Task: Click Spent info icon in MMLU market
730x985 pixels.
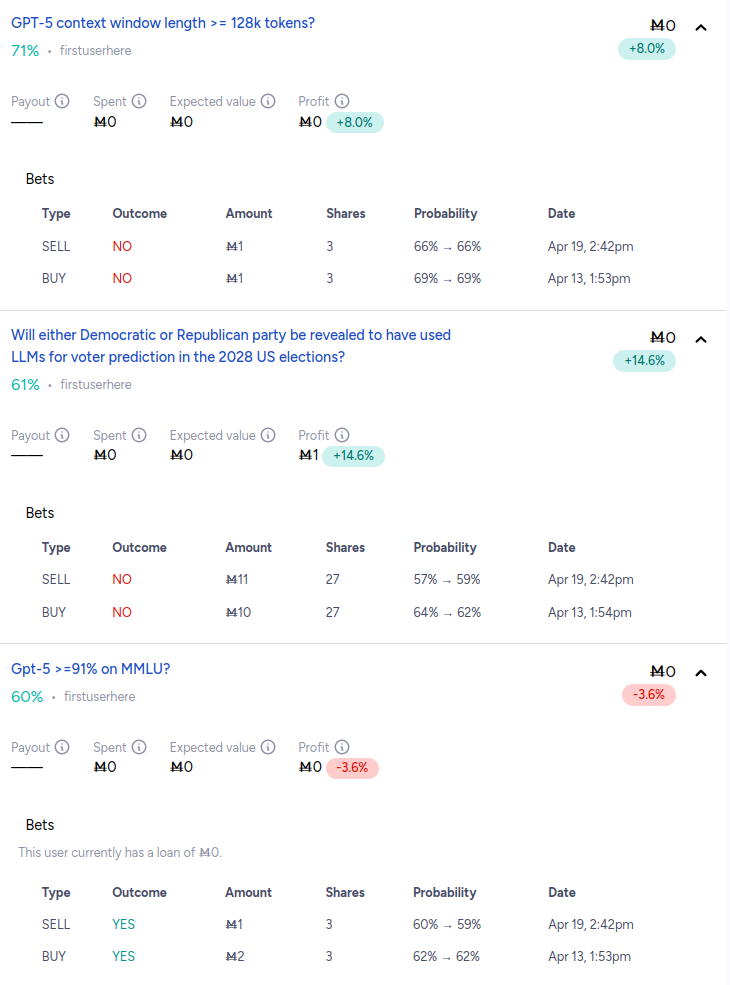Action: (139, 747)
